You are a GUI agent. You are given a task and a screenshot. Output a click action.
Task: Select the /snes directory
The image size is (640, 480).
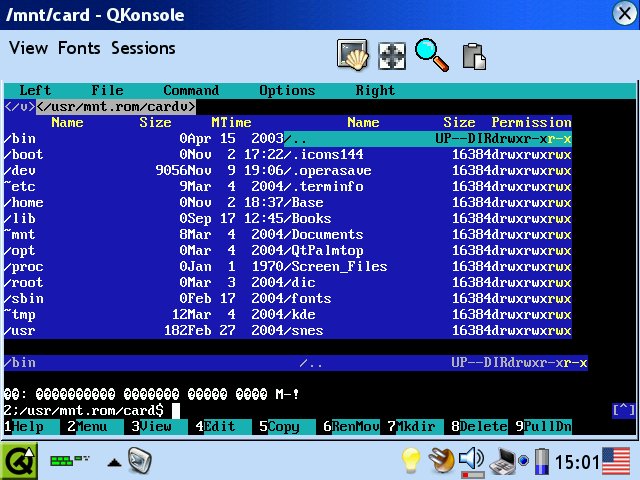[428, 330]
